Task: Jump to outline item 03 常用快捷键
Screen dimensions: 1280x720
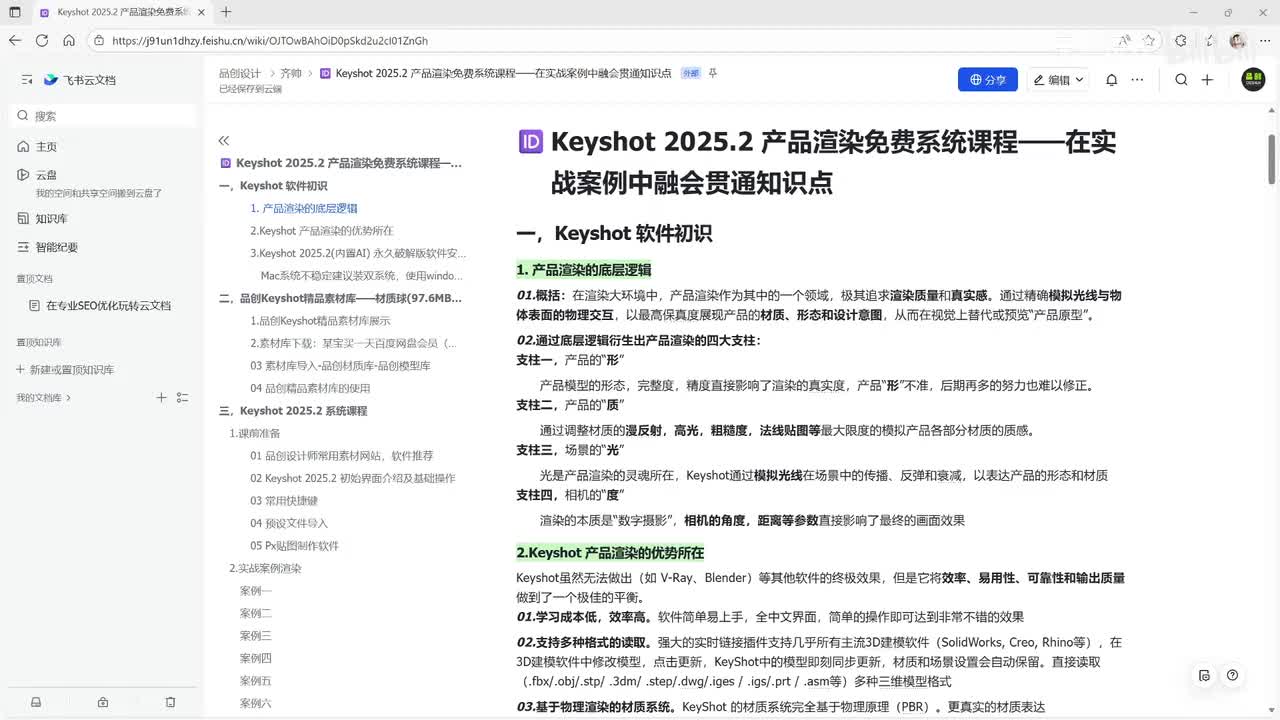Action: 284,501
